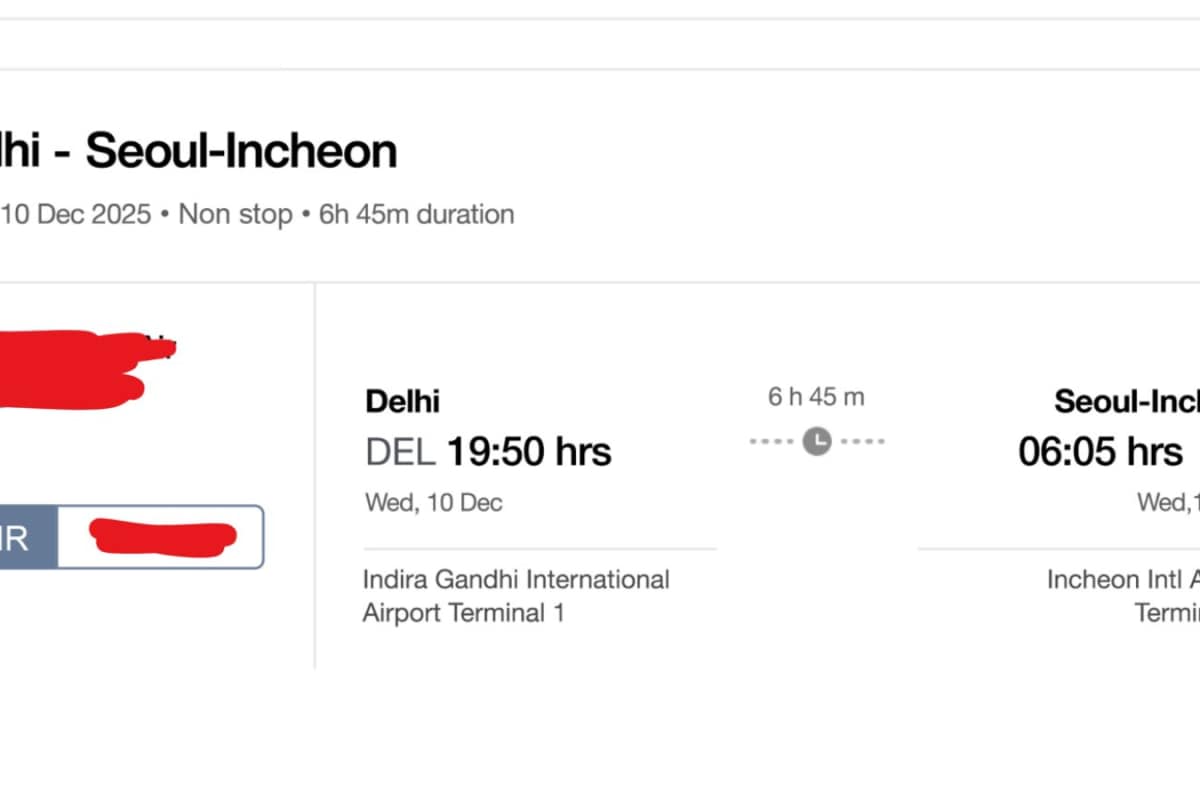The width and height of the screenshot is (1200, 800).
Task: Click the Delhi departure city name
Action: click(402, 402)
